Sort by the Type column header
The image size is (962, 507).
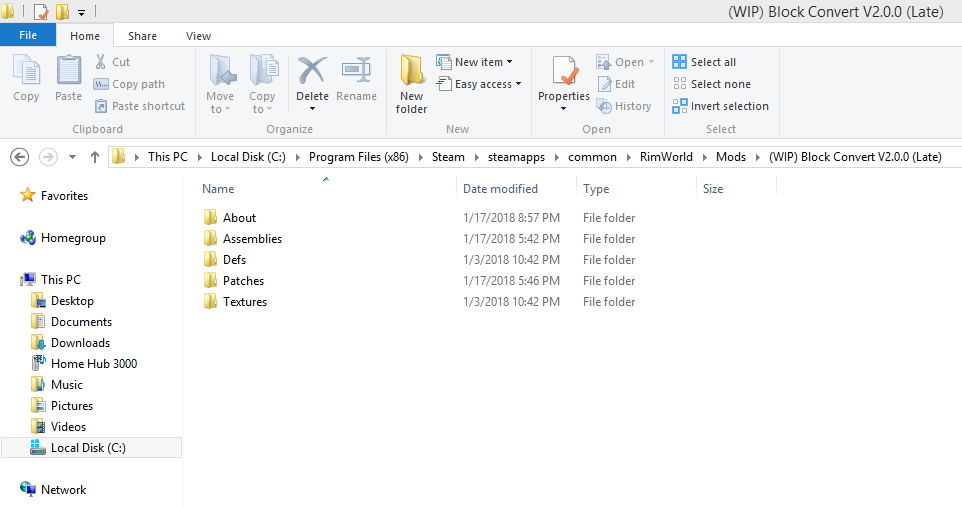596,188
